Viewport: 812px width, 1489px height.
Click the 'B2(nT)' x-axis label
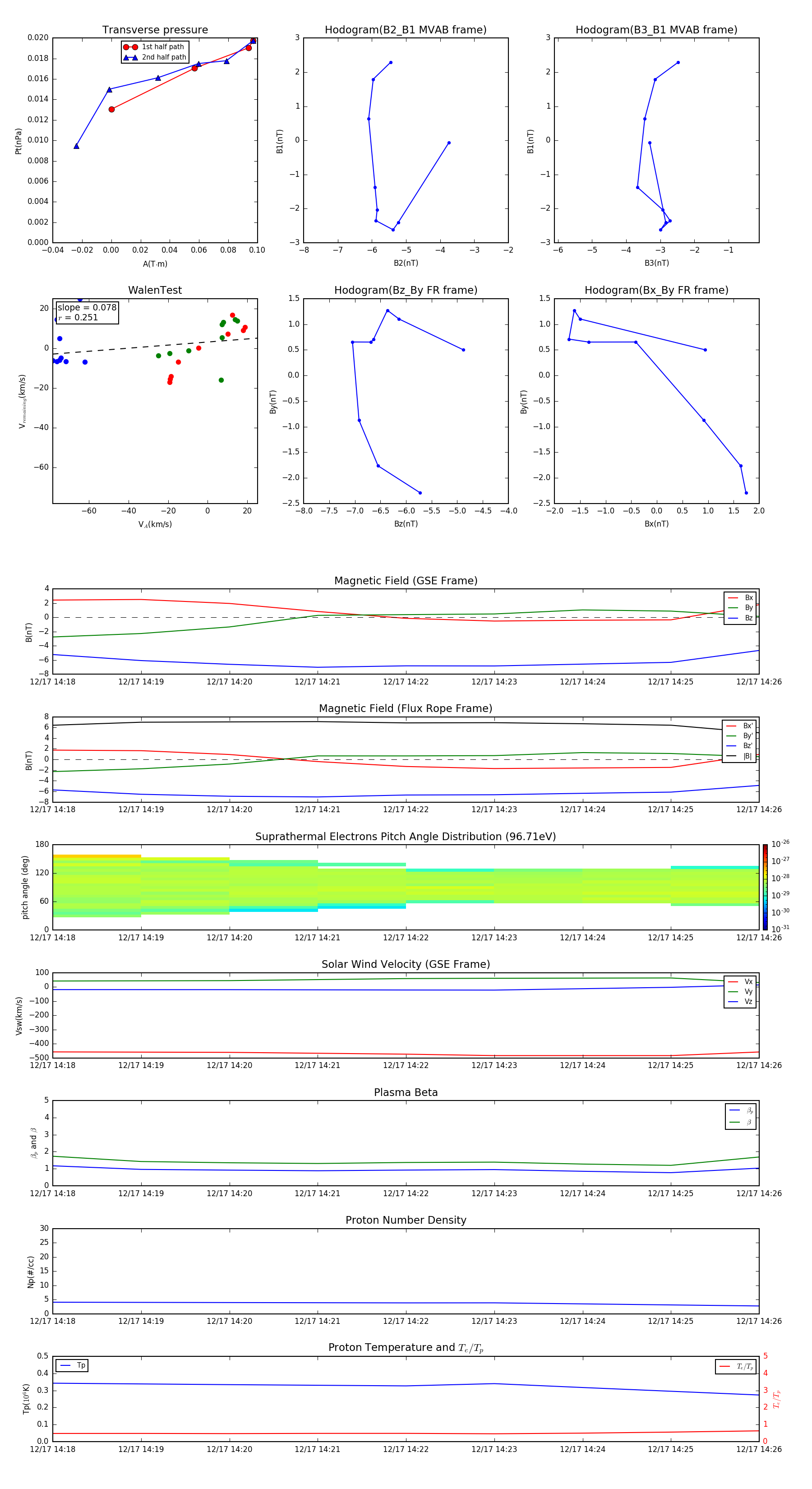406,263
